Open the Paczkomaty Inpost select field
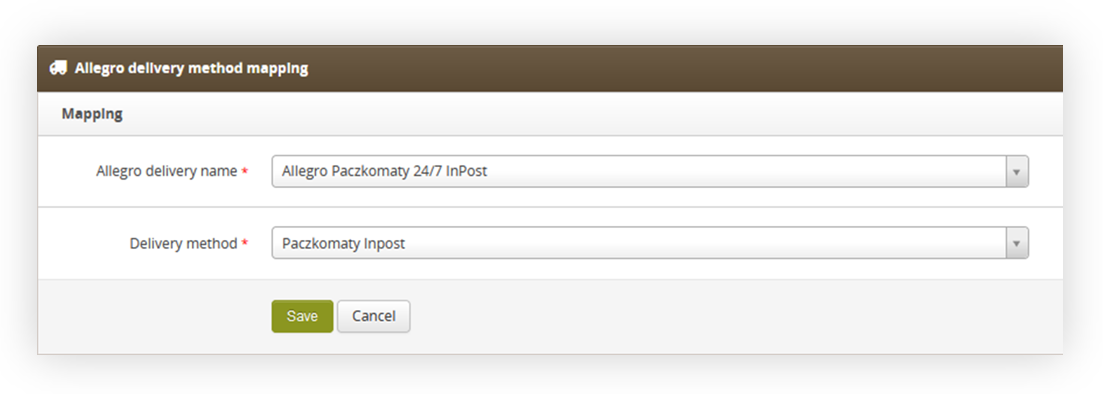 pos(650,243)
